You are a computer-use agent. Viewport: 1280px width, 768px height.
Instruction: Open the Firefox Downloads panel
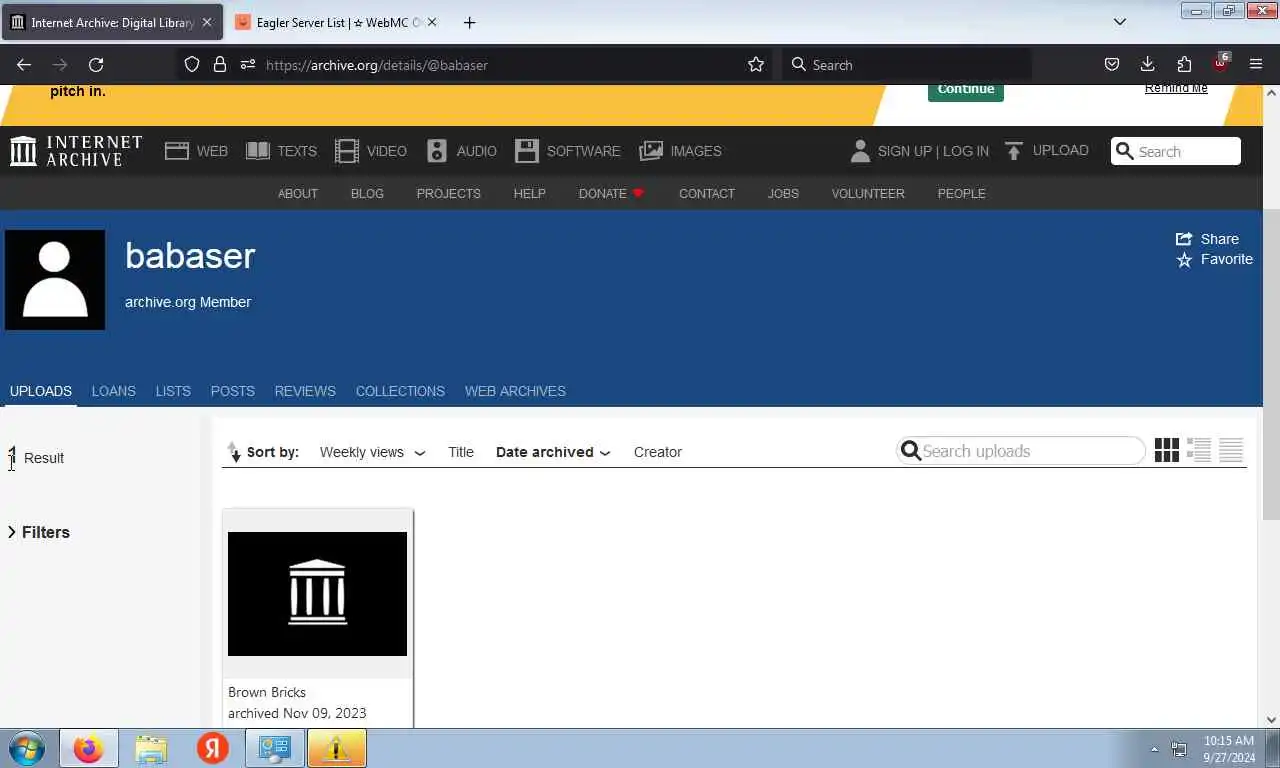1148,65
